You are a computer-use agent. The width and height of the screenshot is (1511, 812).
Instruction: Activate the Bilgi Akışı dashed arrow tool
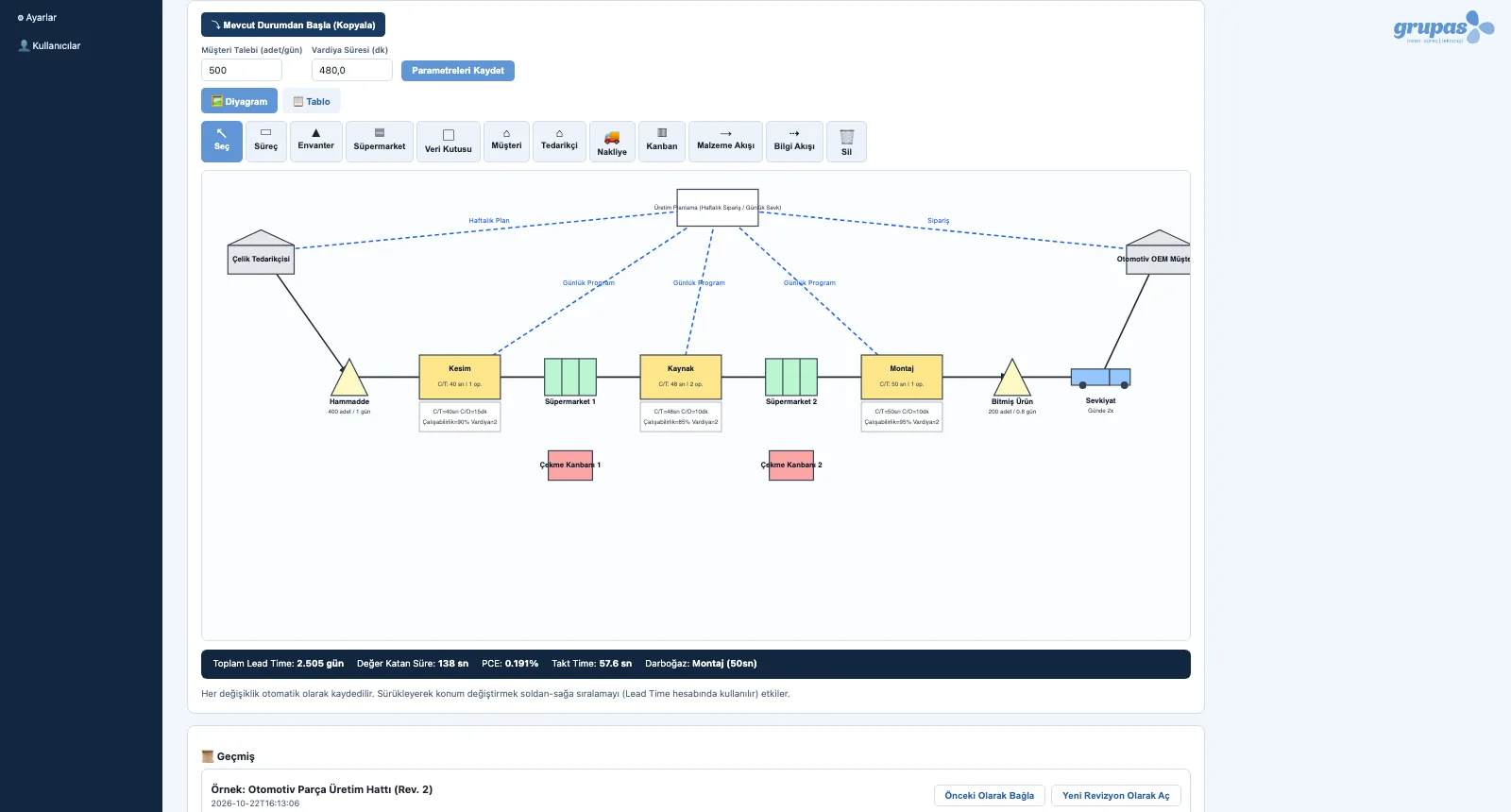coord(794,142)
